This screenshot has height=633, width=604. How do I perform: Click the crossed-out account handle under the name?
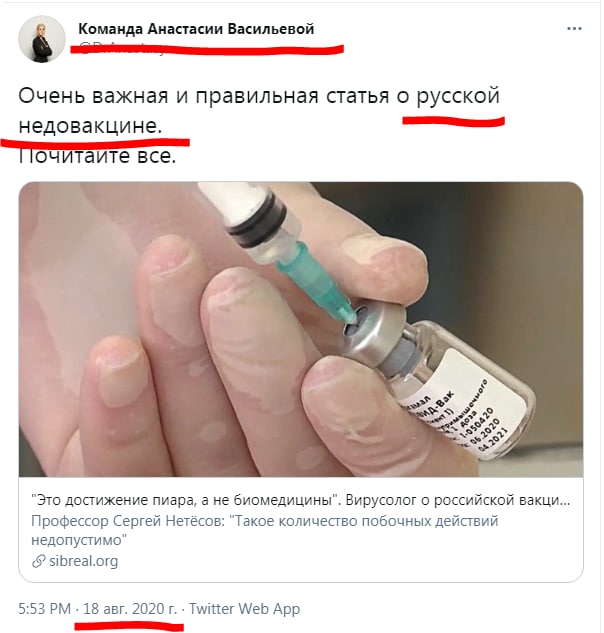click(x=121, y=50)
